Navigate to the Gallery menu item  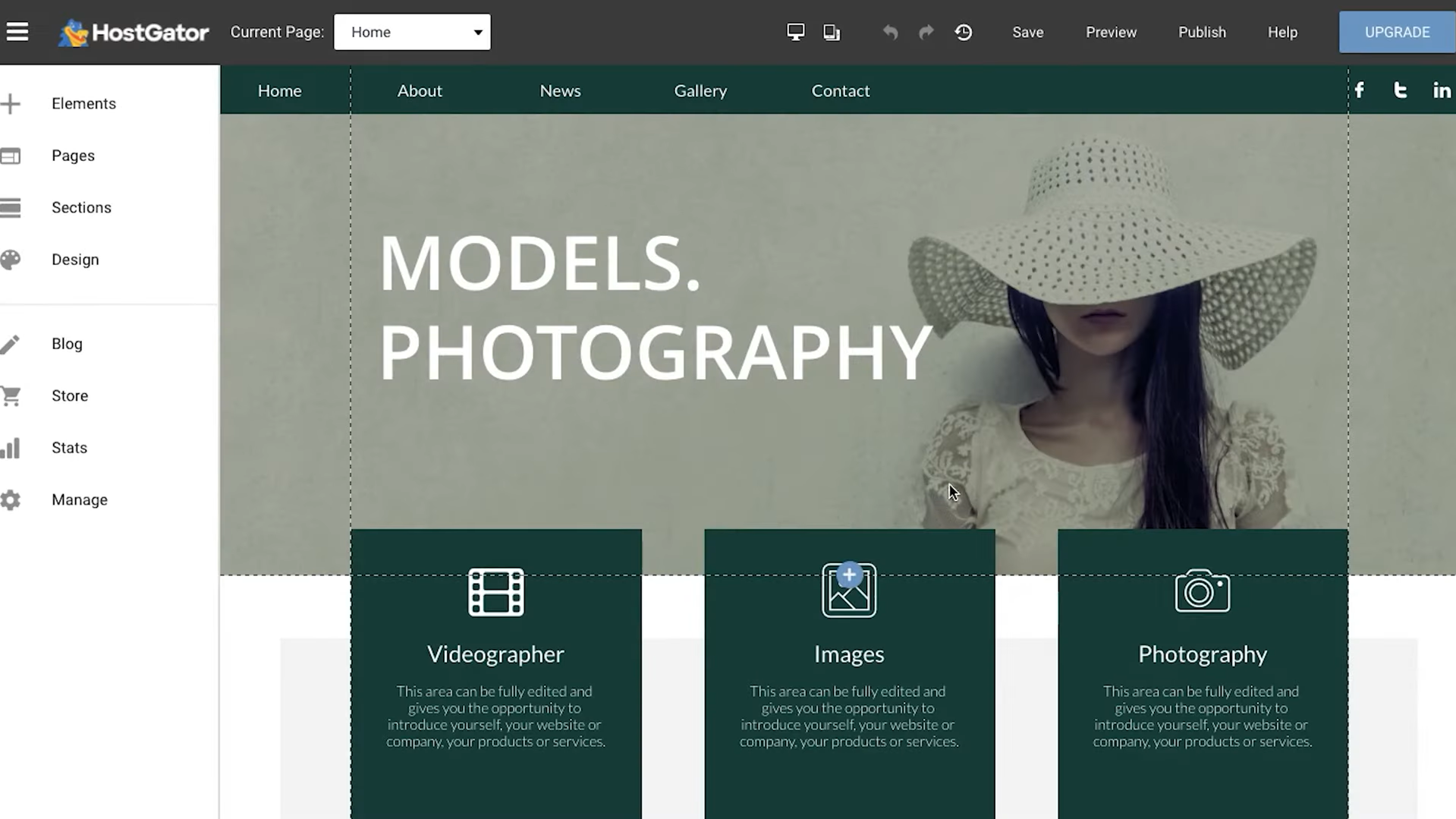pyautogui.click(x=700, y=90)
